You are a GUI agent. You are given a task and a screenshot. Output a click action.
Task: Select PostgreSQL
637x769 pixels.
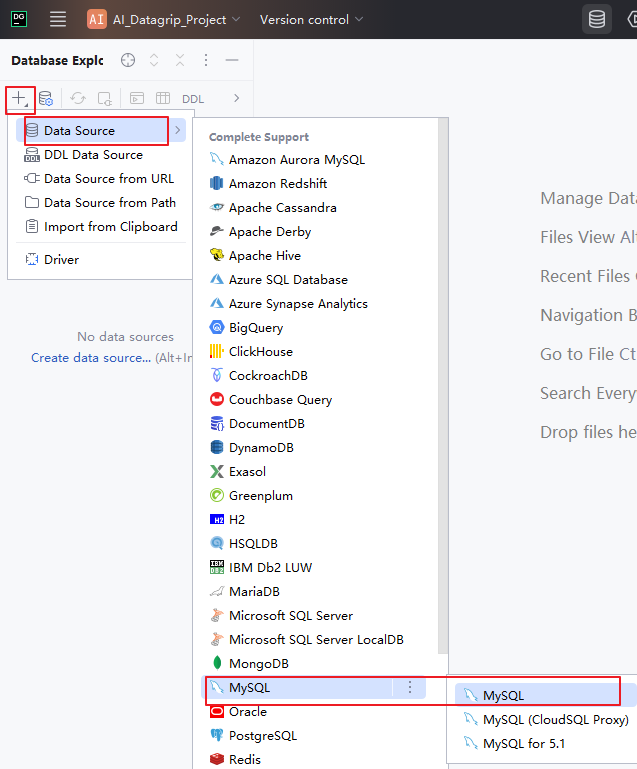tap(314, 736)
